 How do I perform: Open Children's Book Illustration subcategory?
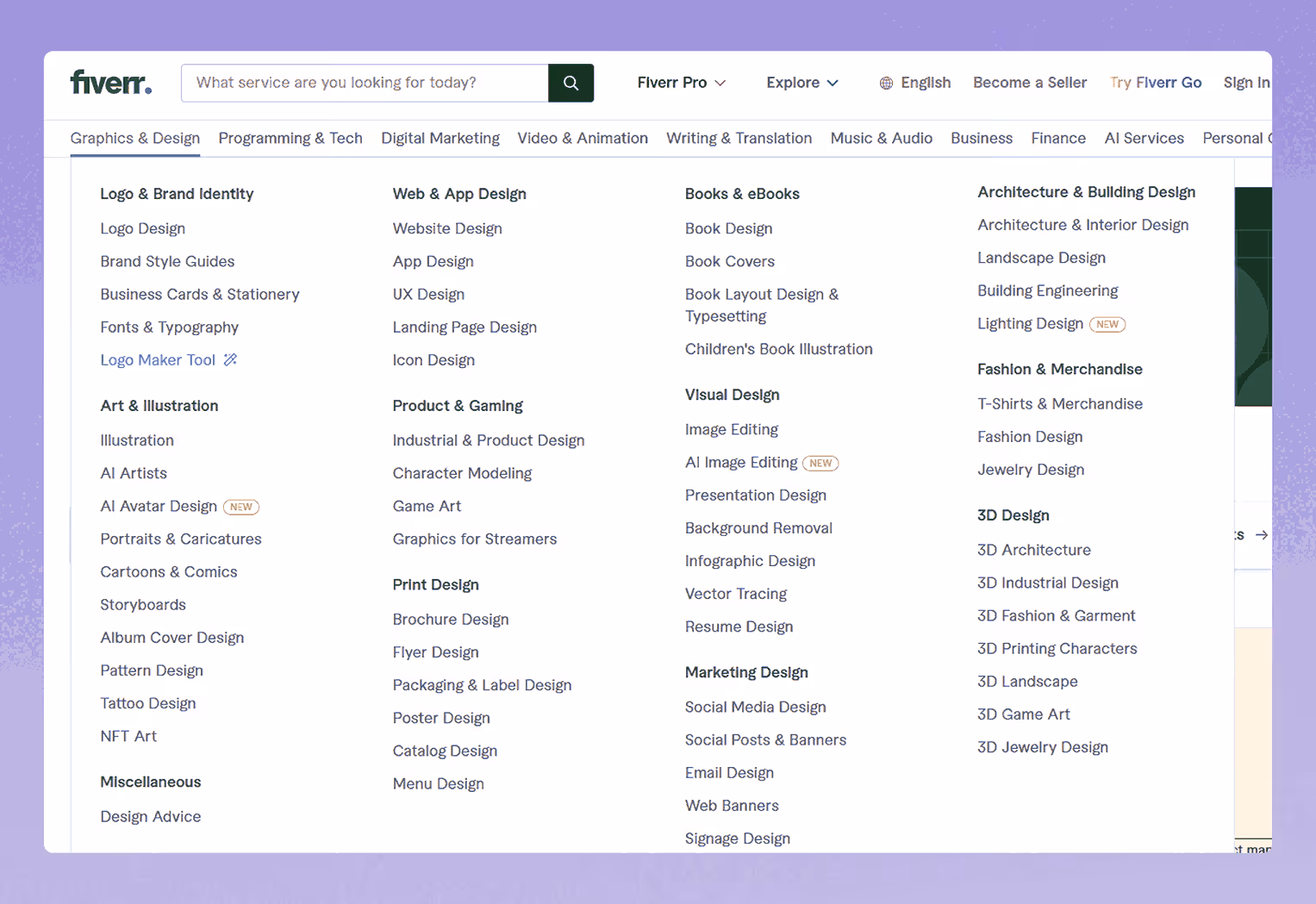click(x=779, y=349)
